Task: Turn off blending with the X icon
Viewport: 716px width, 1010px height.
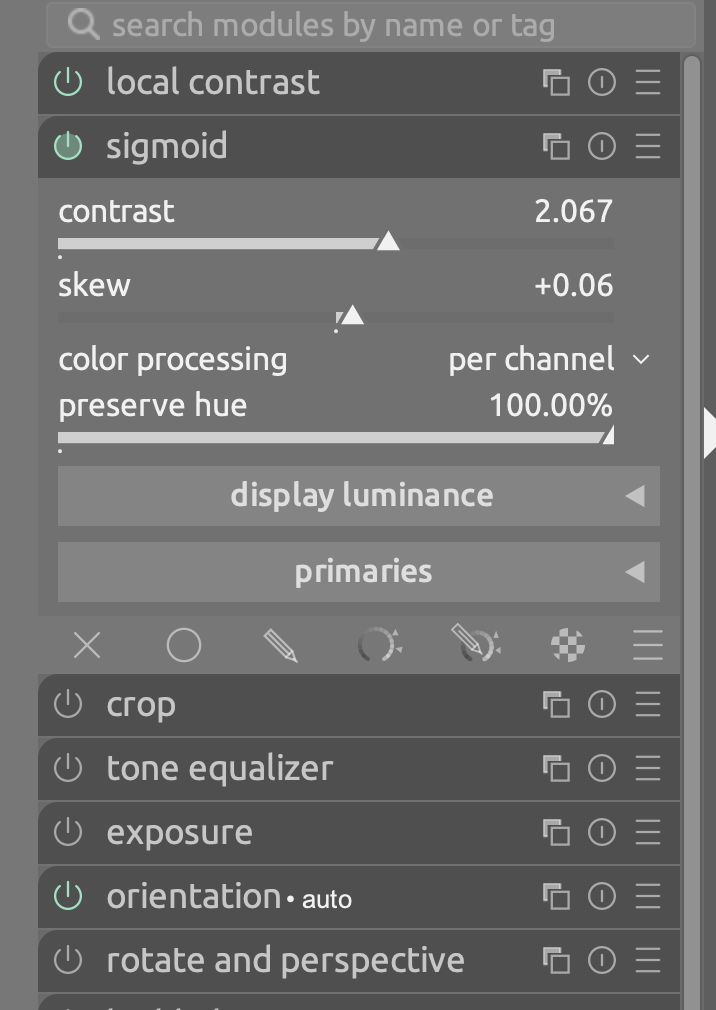Action: (x=87, y=646)
